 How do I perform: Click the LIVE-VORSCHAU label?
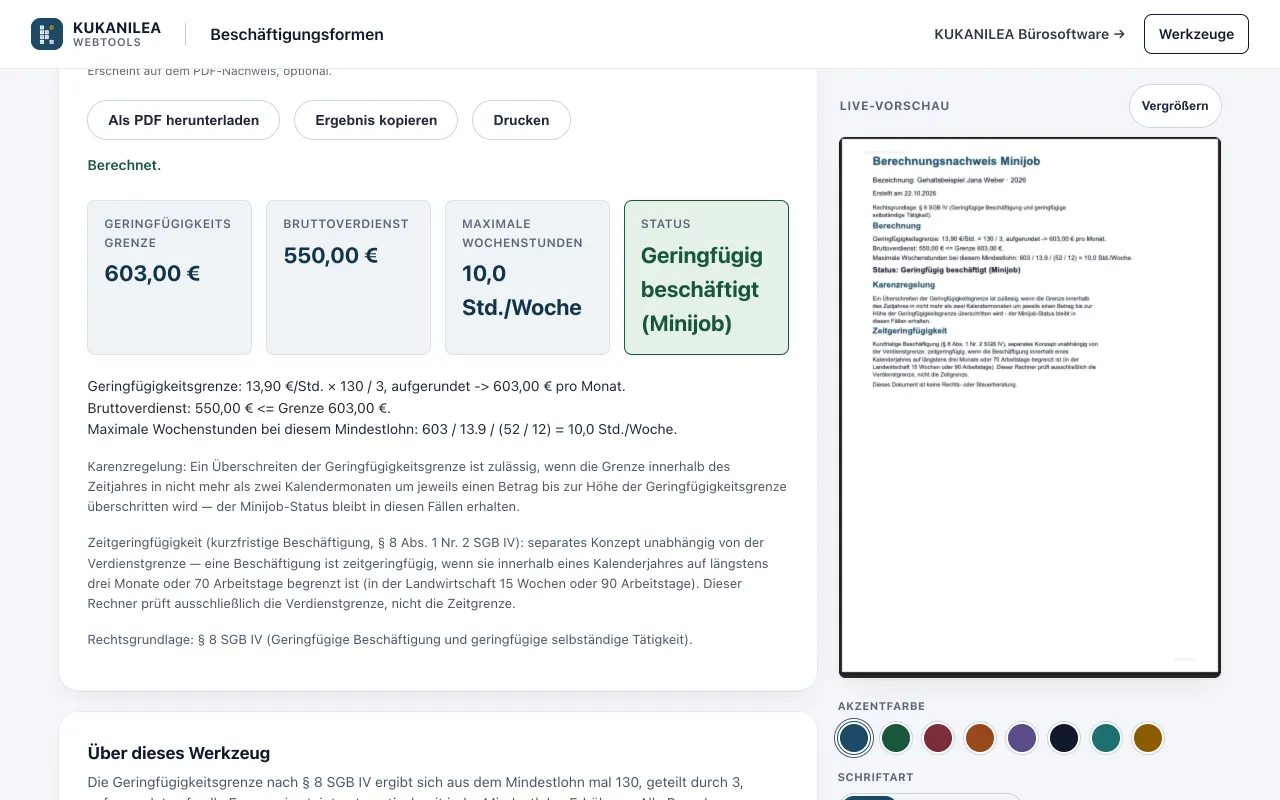895,106
